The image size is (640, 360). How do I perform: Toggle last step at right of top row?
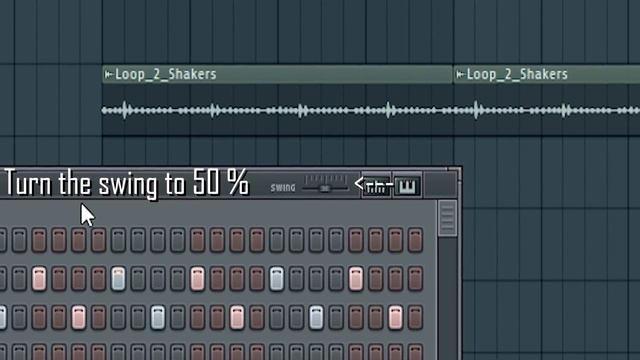click(415, 240)
